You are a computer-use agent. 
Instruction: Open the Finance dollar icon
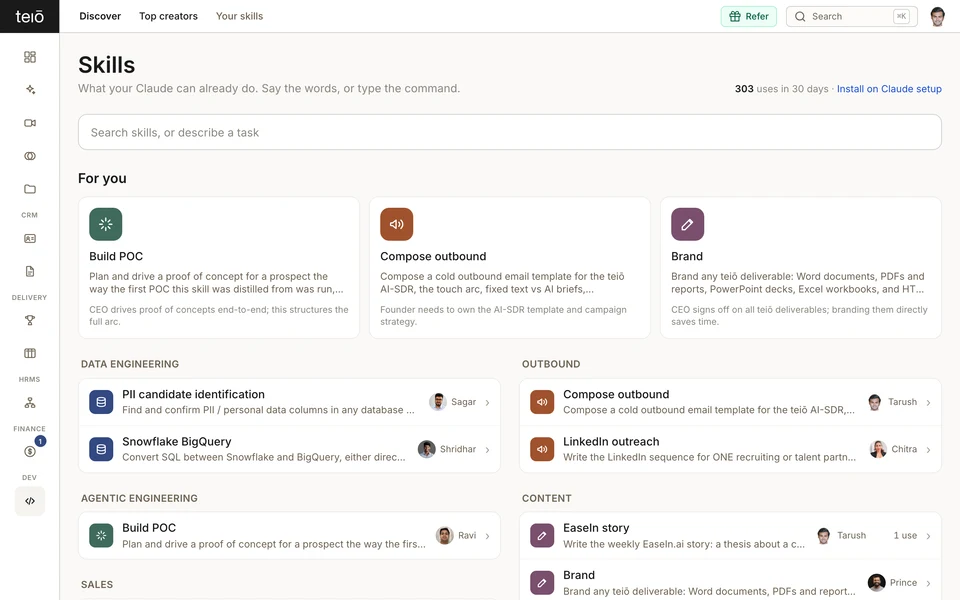29,452
